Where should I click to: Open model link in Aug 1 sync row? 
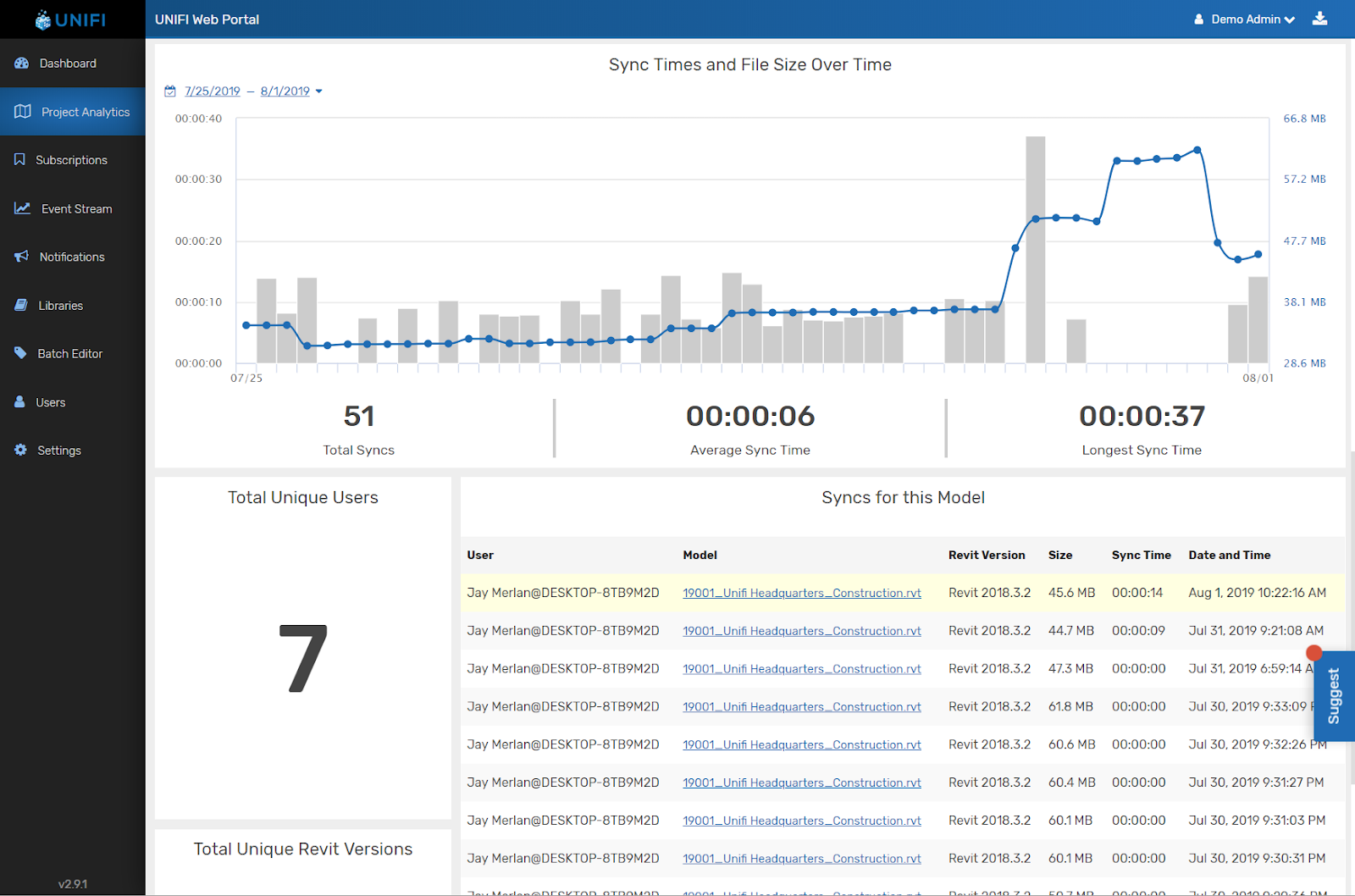click(x=801, y=593)
